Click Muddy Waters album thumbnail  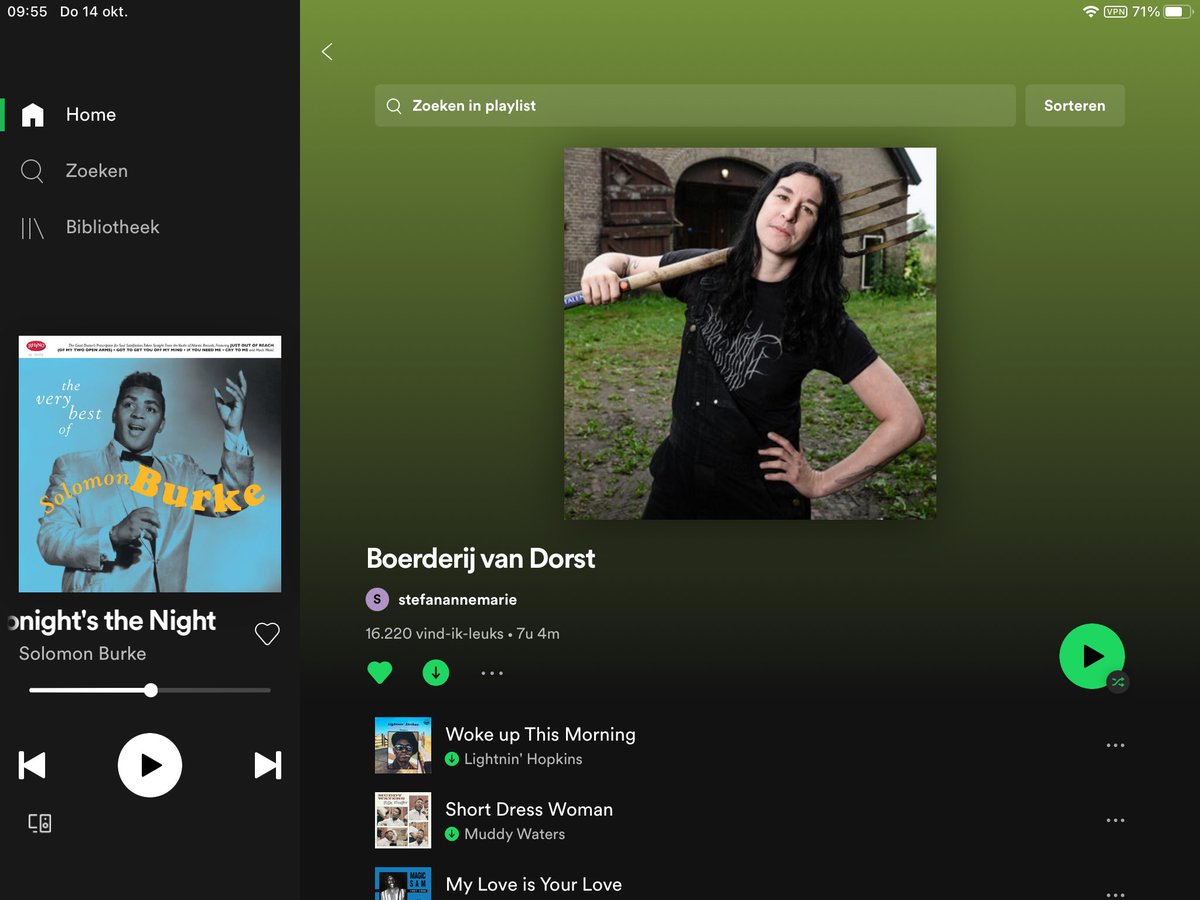click(x=403, y=820)
